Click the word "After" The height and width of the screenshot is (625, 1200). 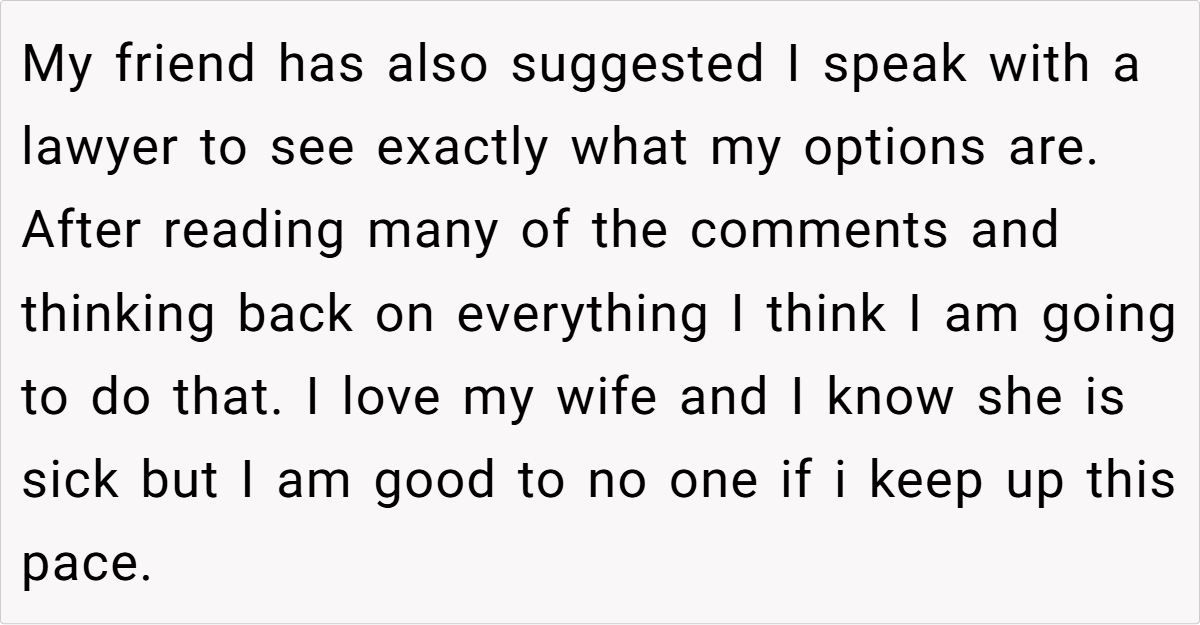click(78, 231)
